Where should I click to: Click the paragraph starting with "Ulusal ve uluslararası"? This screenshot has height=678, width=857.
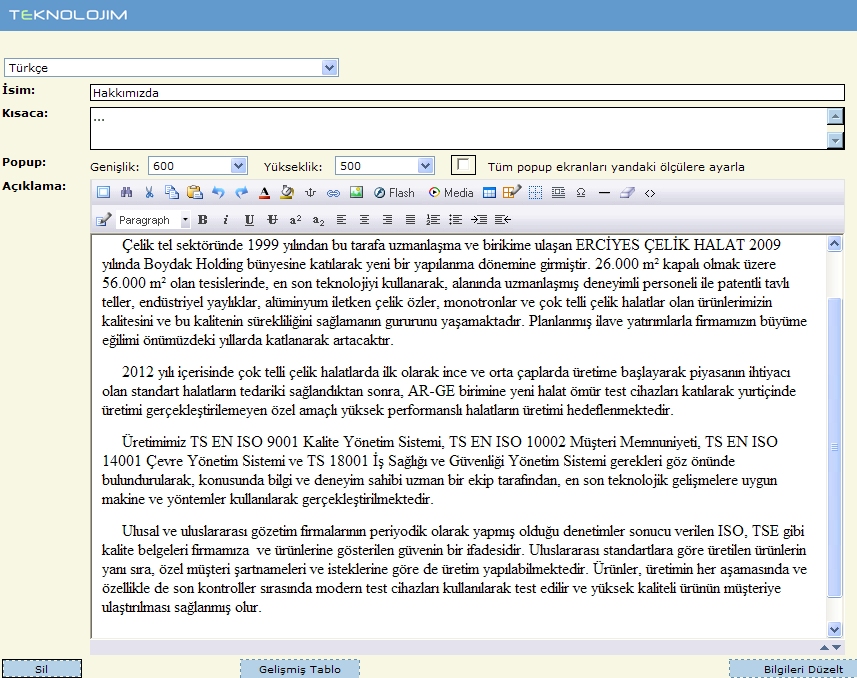tap(454, 569)
